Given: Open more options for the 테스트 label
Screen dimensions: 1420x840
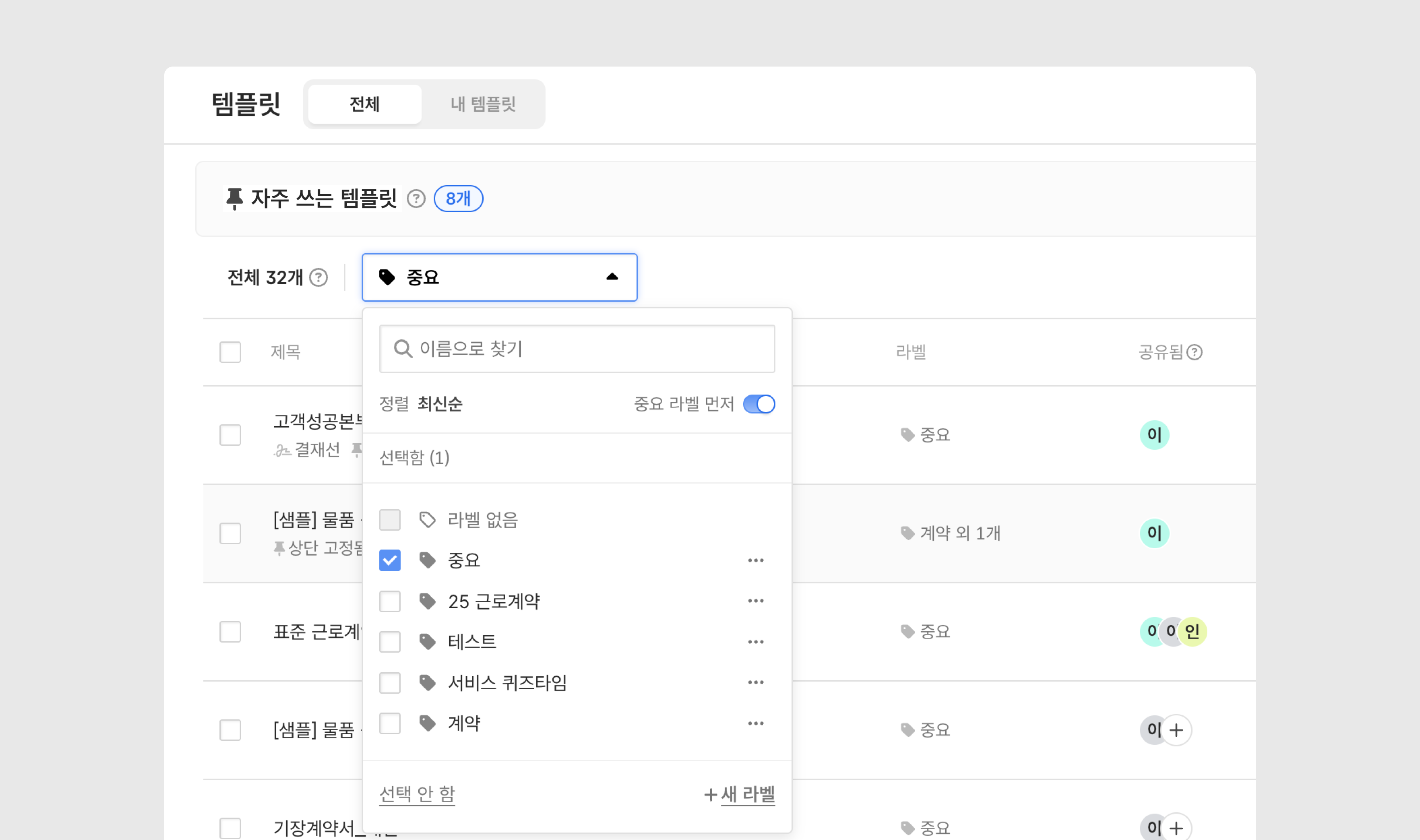Looking at the screenshot, I should click(x=755, y=642).
